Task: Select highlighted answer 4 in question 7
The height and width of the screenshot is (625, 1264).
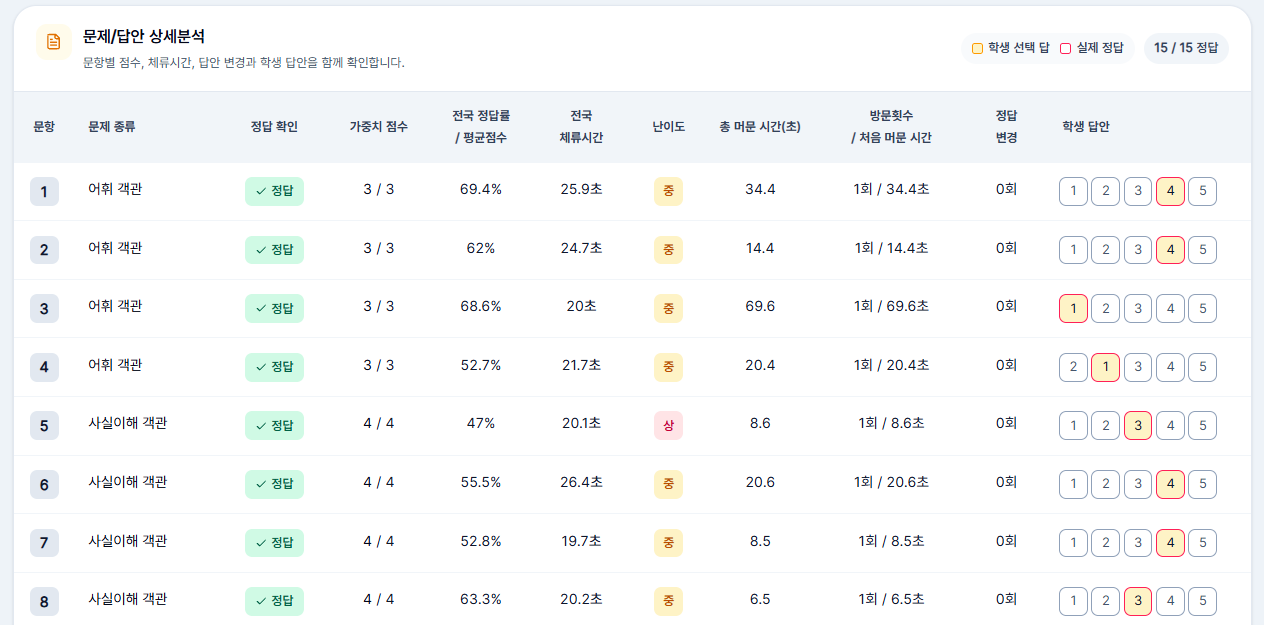Action: [x=1170, y=543]
